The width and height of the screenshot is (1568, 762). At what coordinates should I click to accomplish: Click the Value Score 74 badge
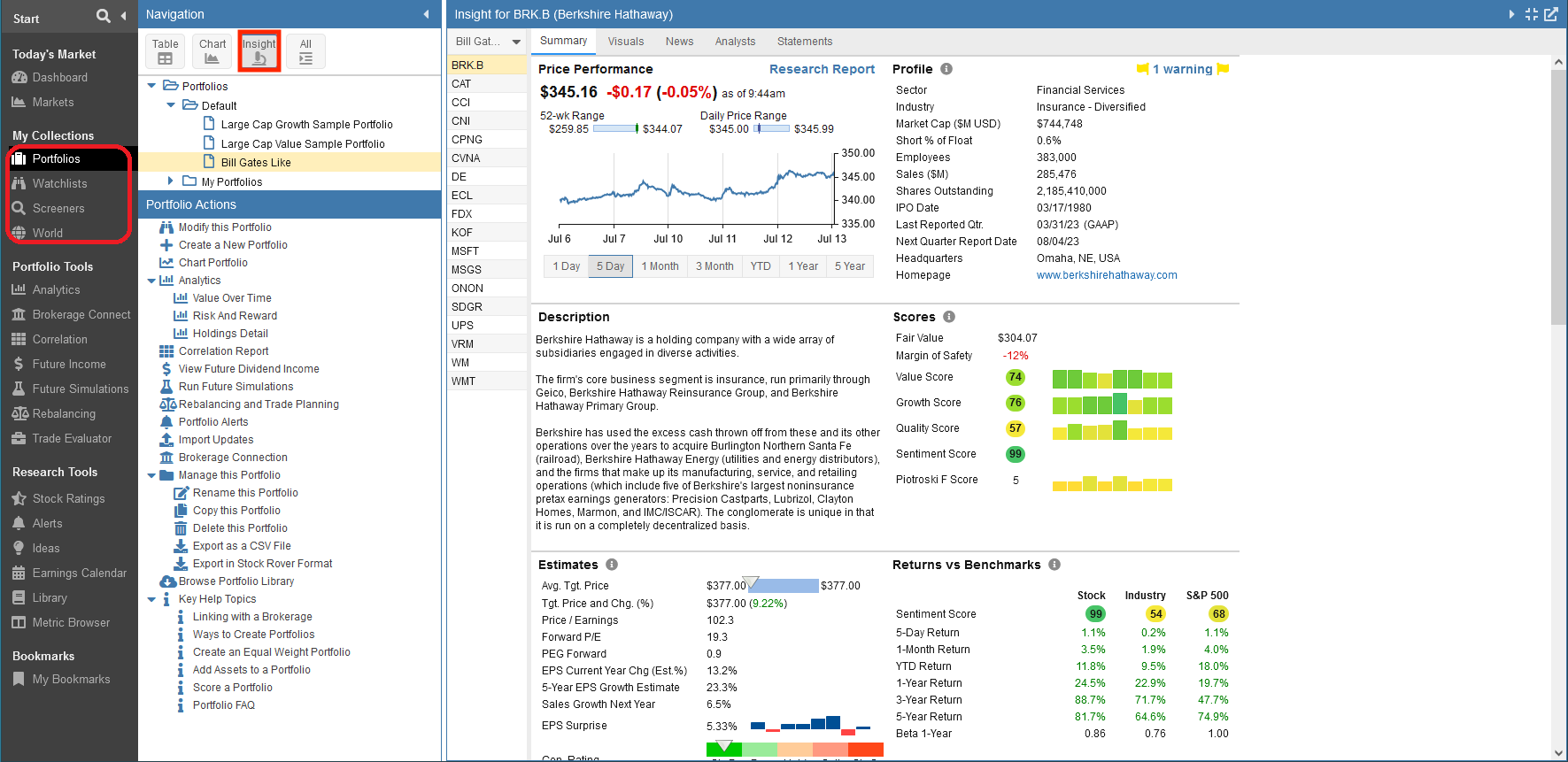coord(1016,377)
